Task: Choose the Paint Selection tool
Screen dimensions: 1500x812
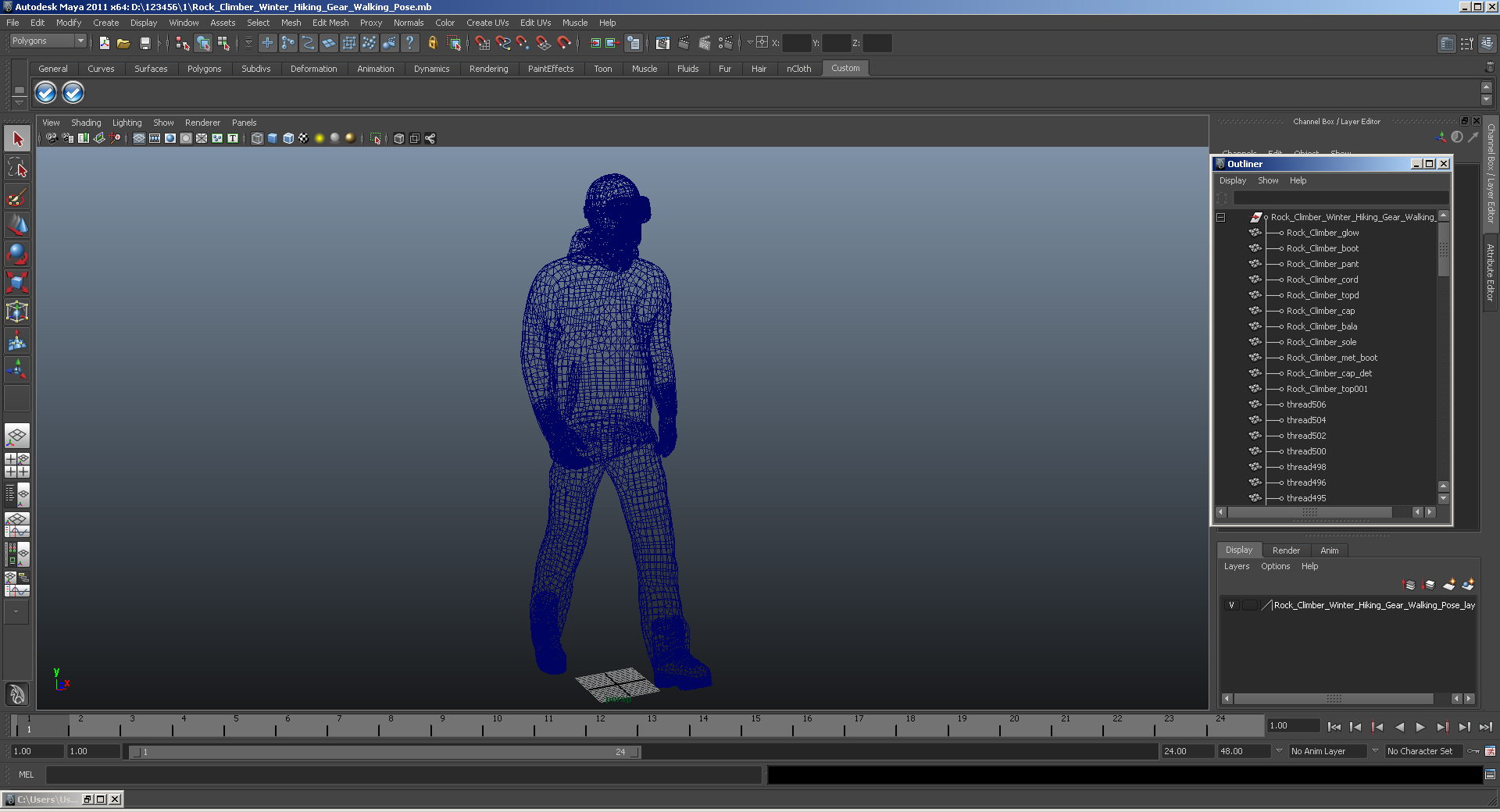Action: click(17, 197)
